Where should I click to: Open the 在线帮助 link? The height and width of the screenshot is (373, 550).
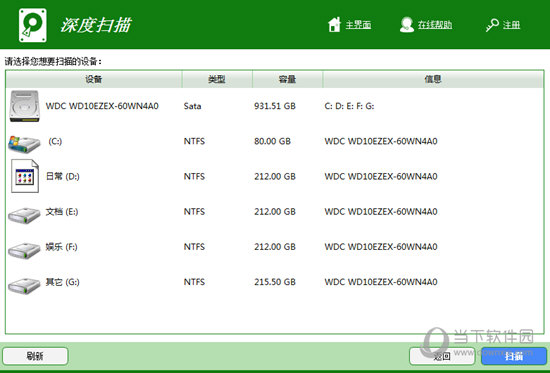tap(435, 25)
